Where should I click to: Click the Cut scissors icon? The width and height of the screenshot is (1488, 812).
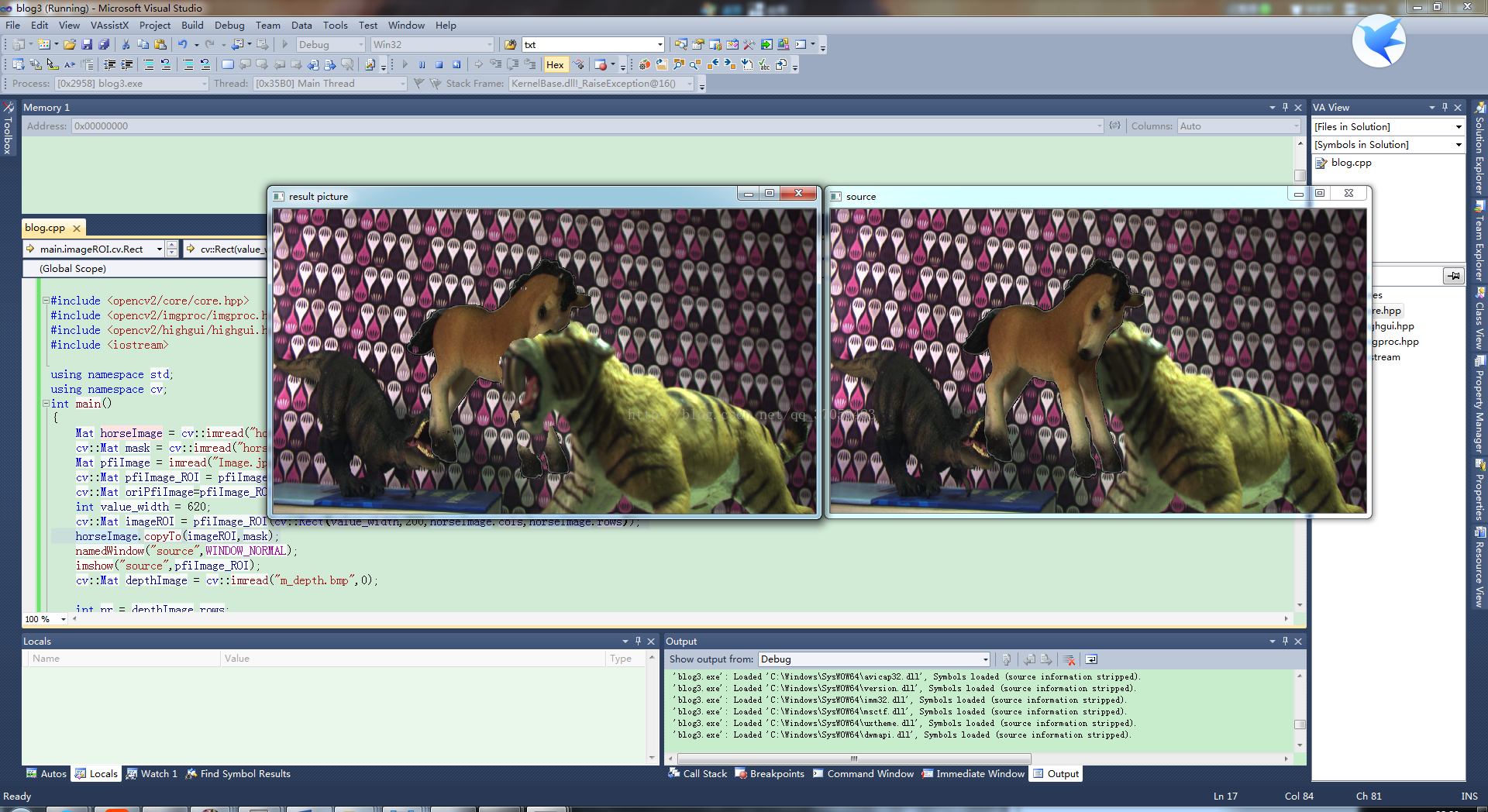pos(126,45)
